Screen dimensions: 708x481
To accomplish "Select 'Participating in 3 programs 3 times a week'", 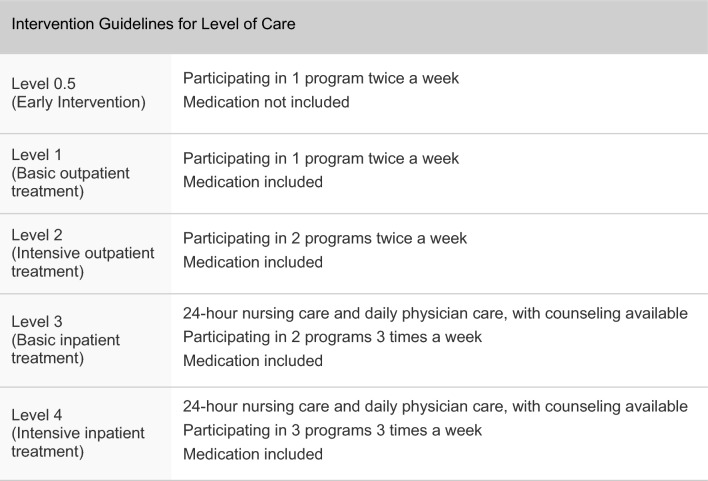I will pos(332,430).
